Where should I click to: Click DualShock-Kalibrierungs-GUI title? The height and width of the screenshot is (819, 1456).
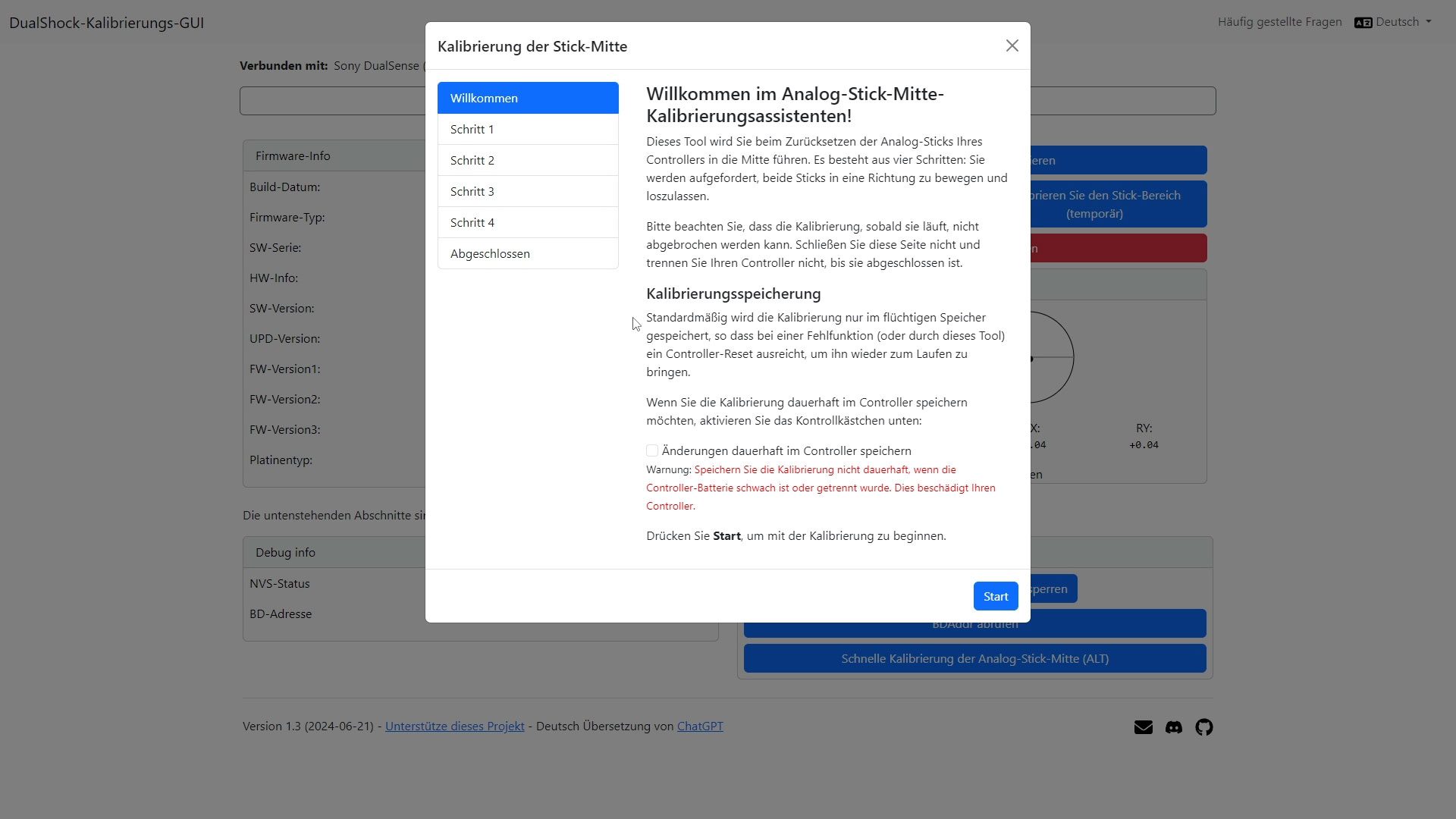point(106,23)
